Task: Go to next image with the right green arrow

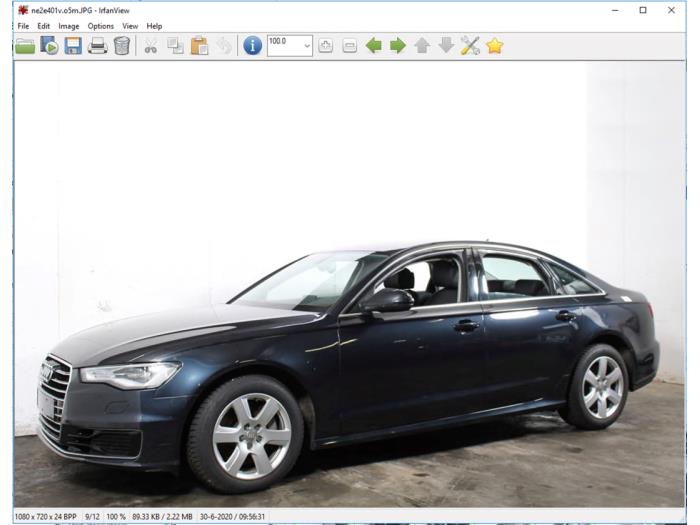Action: (x=398, y=46)
